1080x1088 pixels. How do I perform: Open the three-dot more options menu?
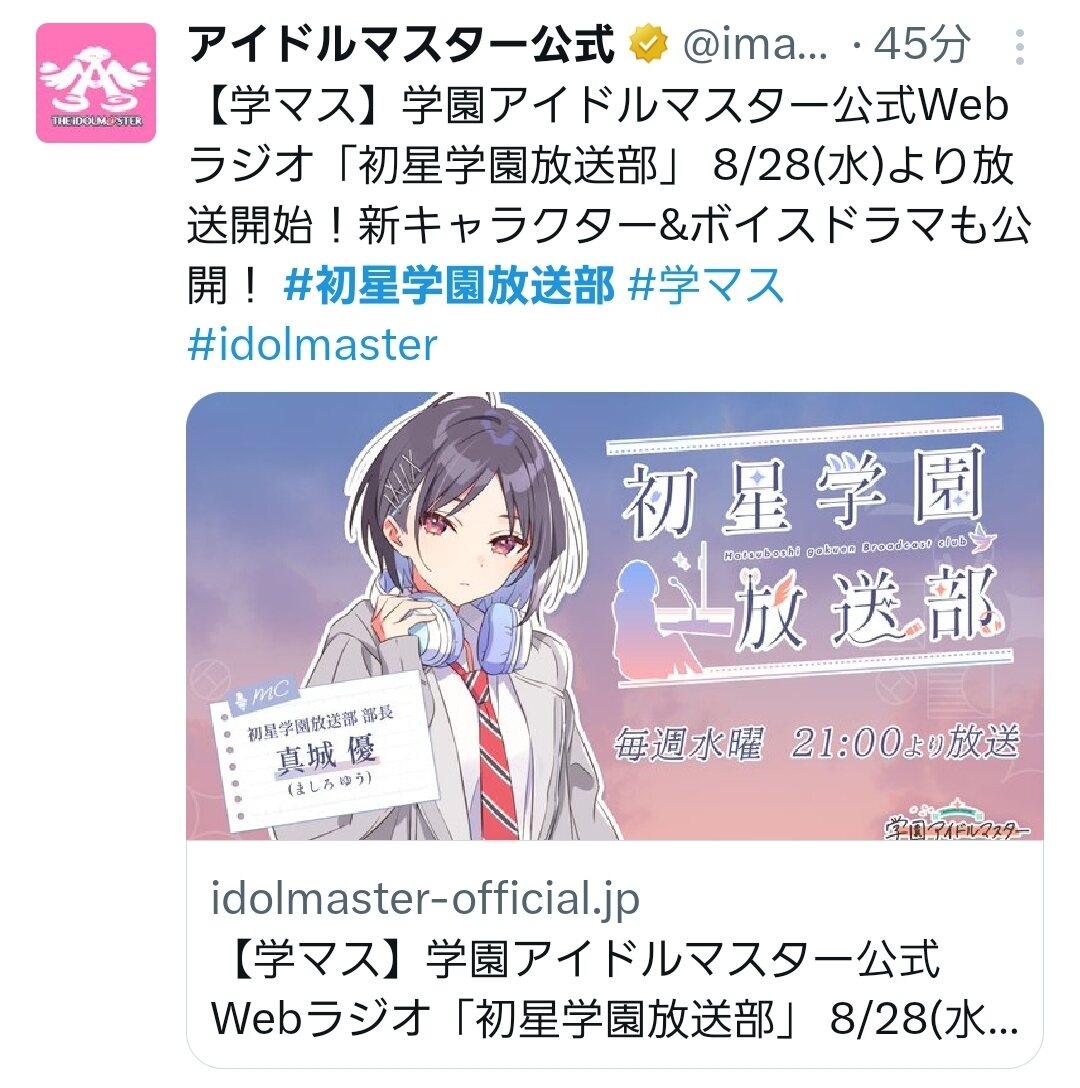click(x=1019, y=46)
